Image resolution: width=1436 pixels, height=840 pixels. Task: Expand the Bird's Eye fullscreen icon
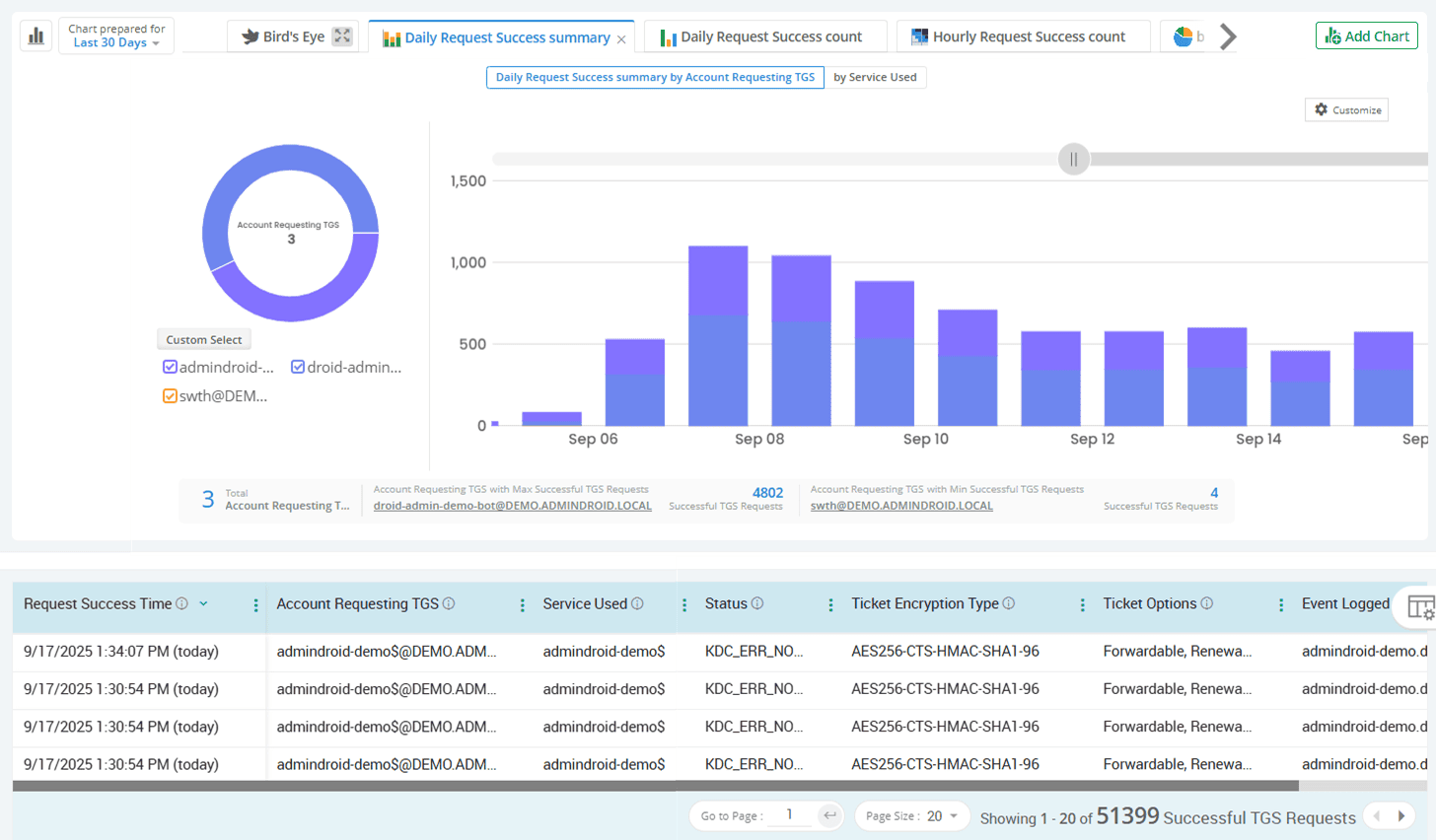[x=342, y=36]
